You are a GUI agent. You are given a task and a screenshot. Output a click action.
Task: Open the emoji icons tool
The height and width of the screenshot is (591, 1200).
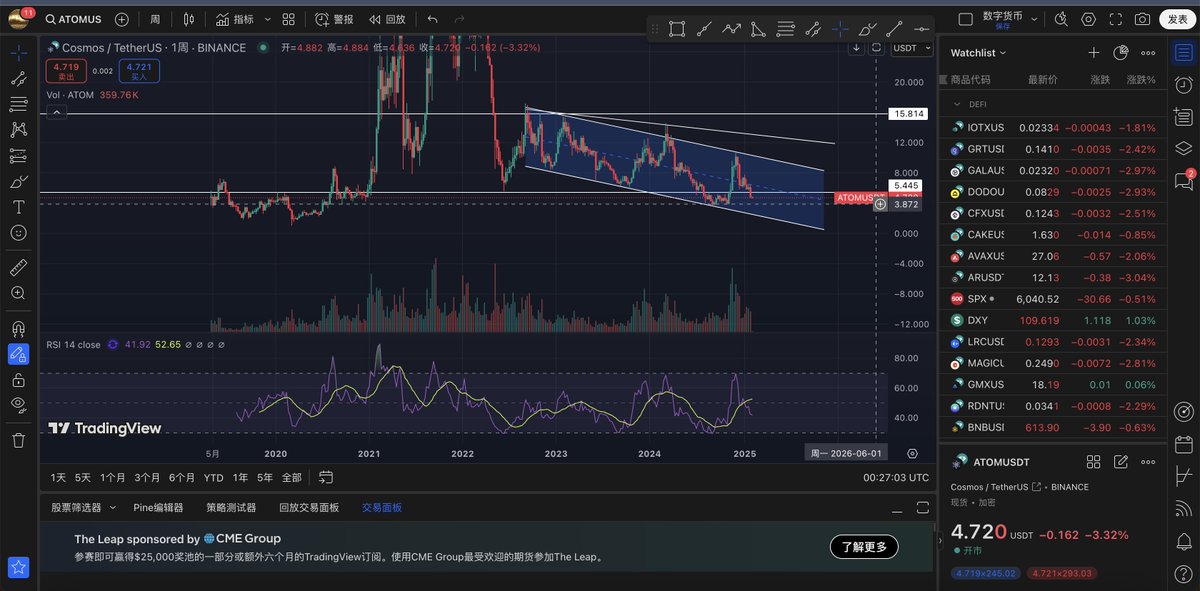(18, 232)
